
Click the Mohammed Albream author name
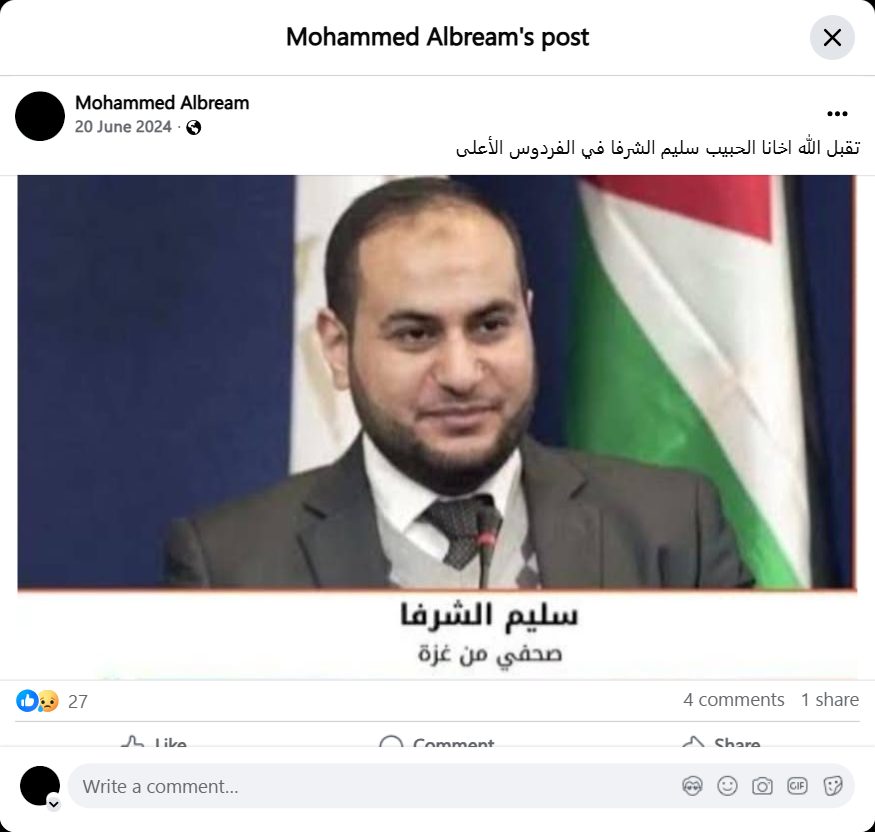[x=162, y=103]
